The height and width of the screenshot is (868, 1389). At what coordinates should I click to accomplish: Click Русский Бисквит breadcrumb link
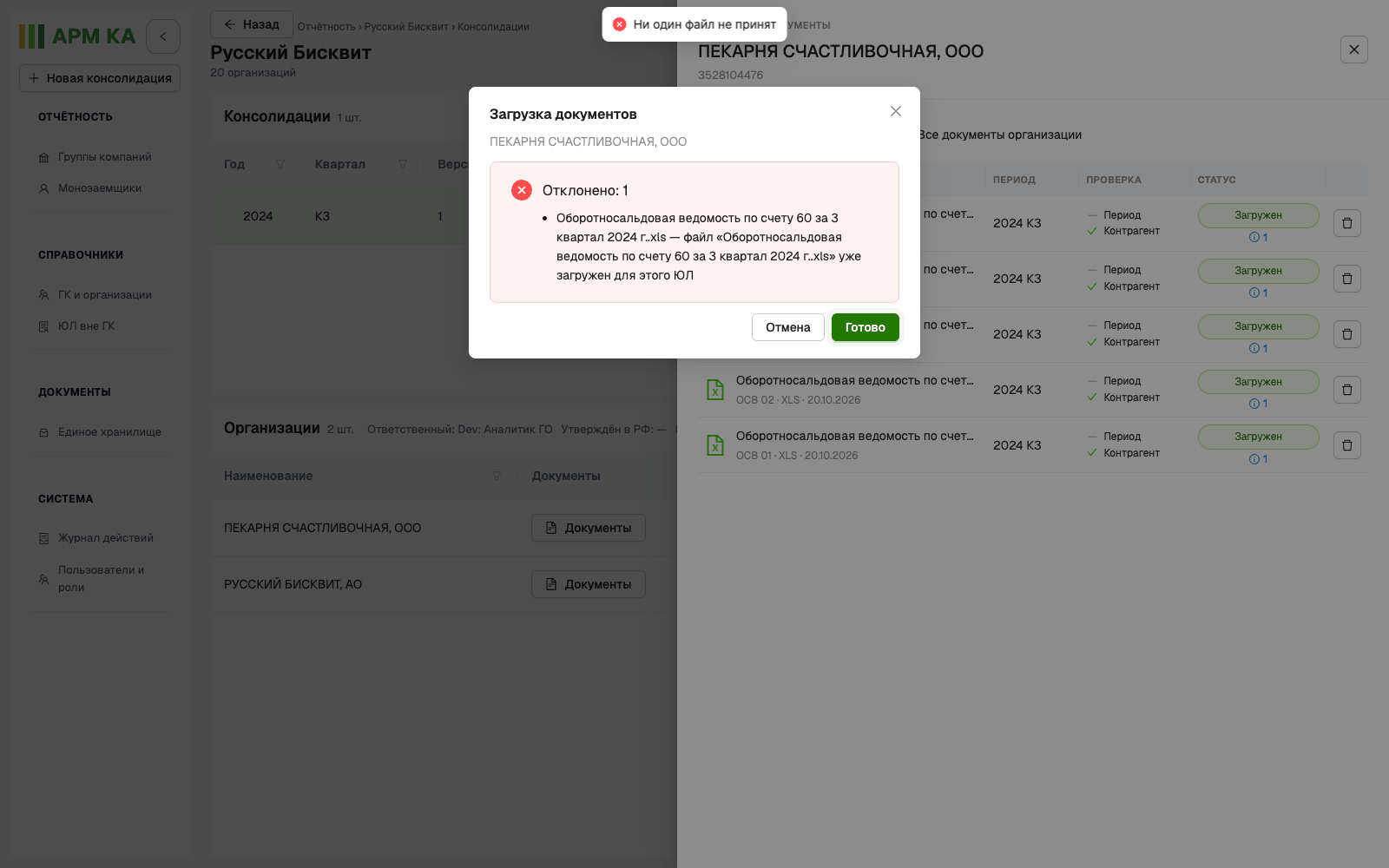(x=406, y=27)
